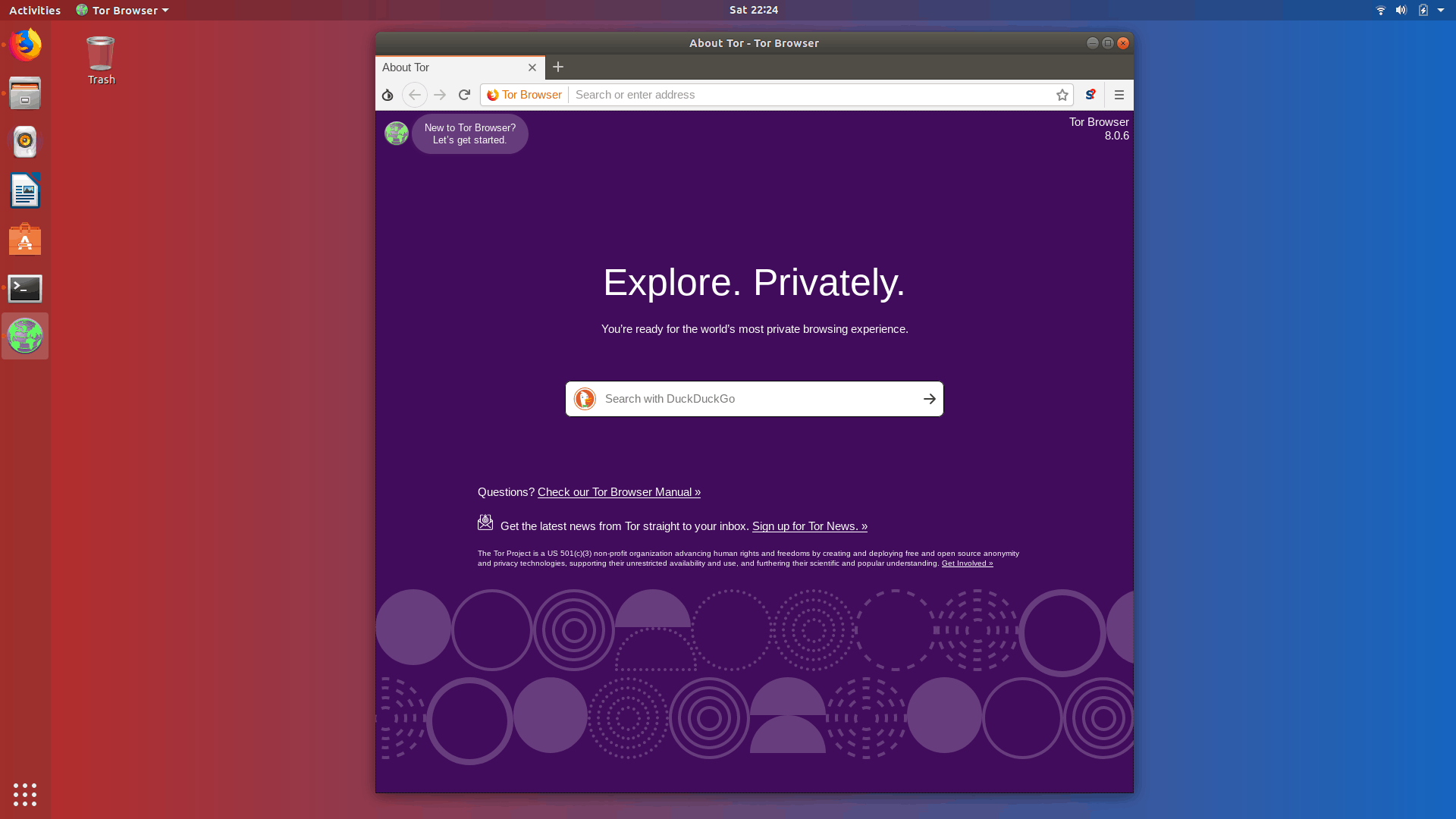Launch Rhythmbox from the dock

coord(25,142)
